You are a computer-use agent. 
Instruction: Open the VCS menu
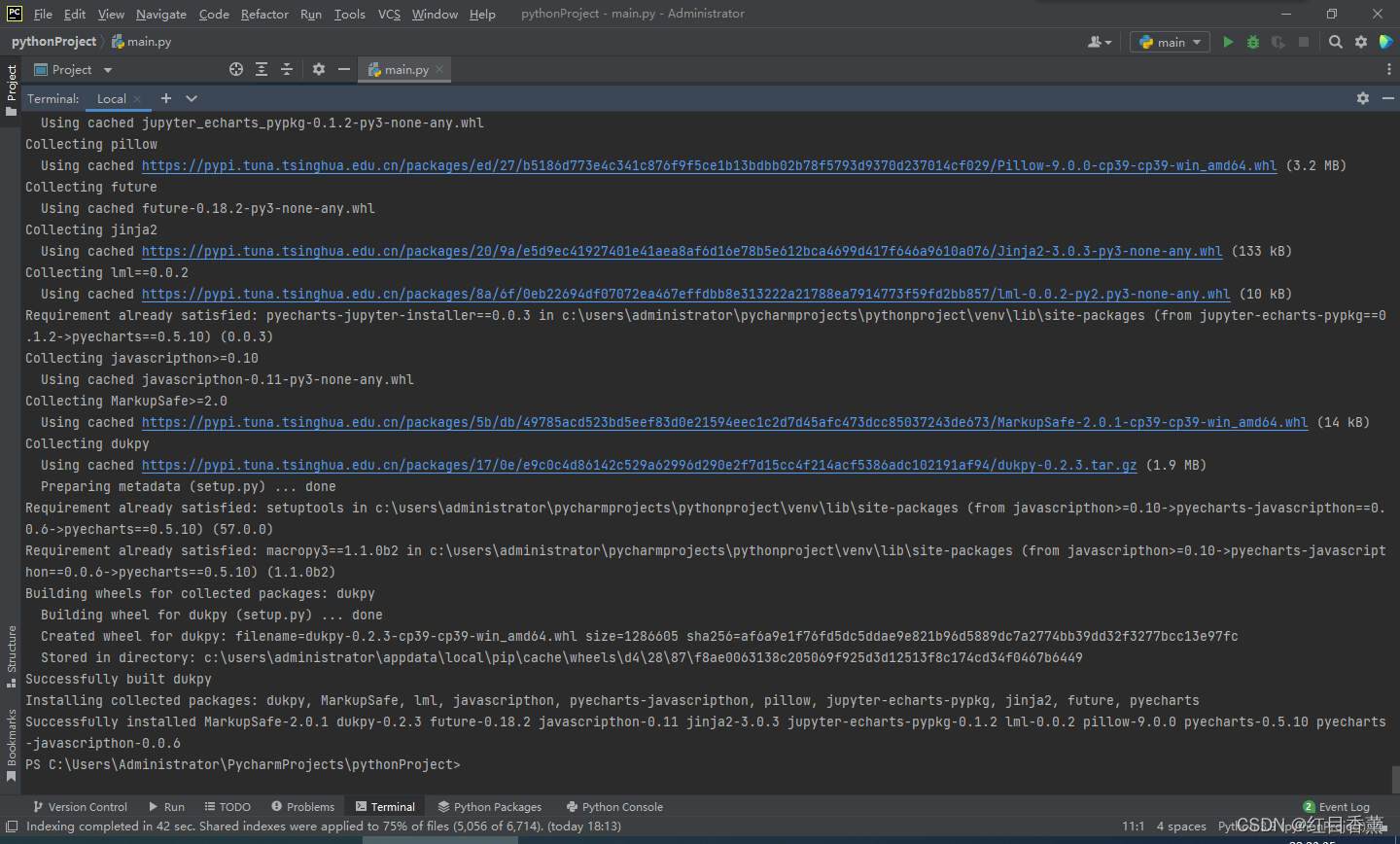click(389, 14)
